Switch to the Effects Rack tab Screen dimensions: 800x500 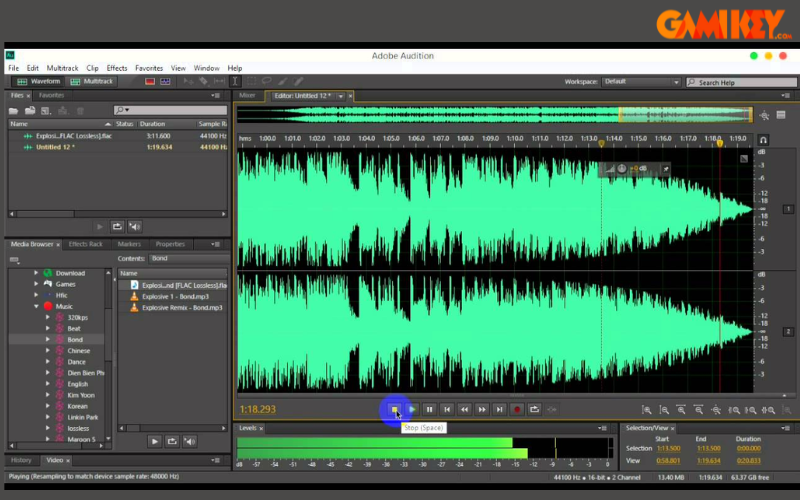pyautogui.click(x=86, y=244)
